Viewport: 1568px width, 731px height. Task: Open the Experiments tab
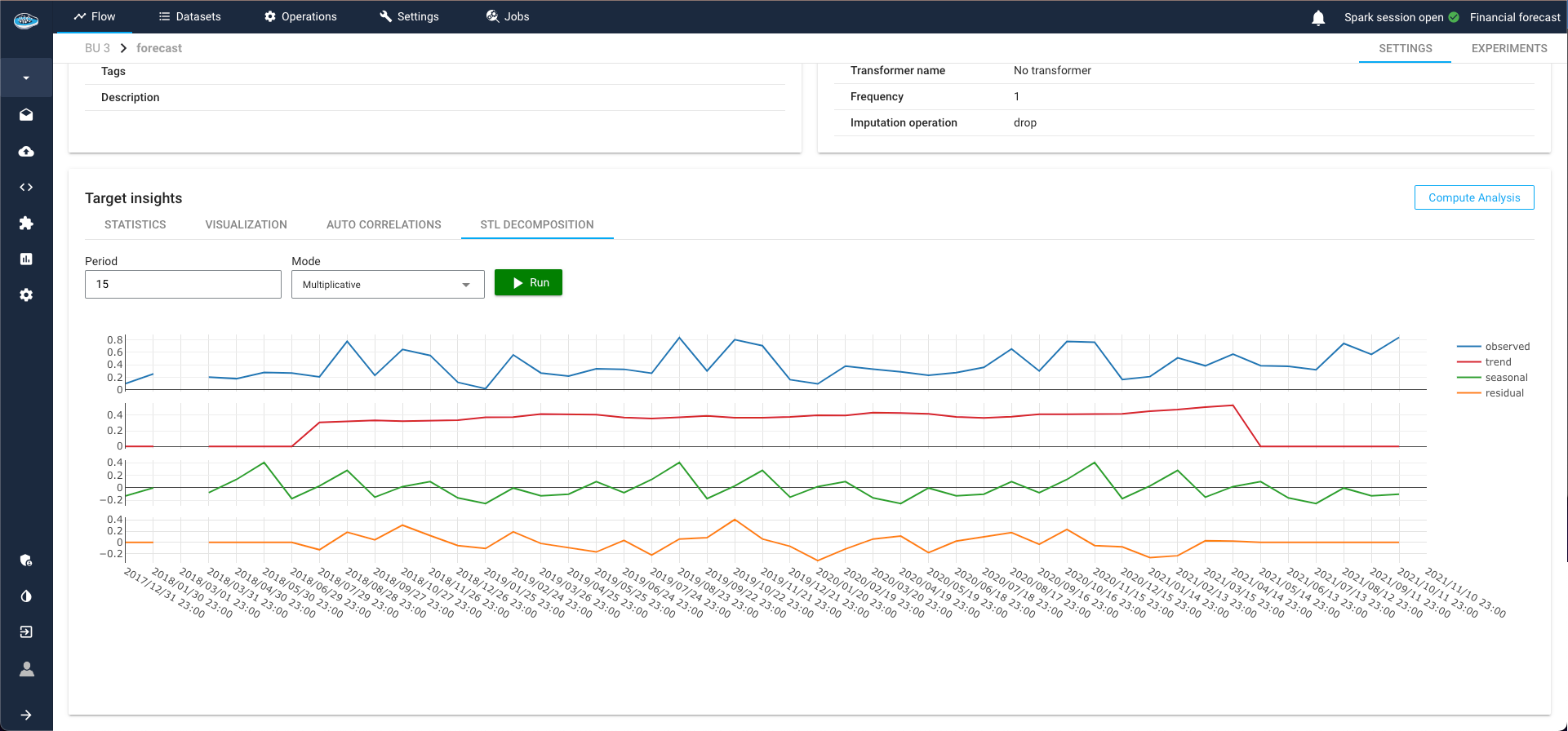click(x=1508, y=48)
